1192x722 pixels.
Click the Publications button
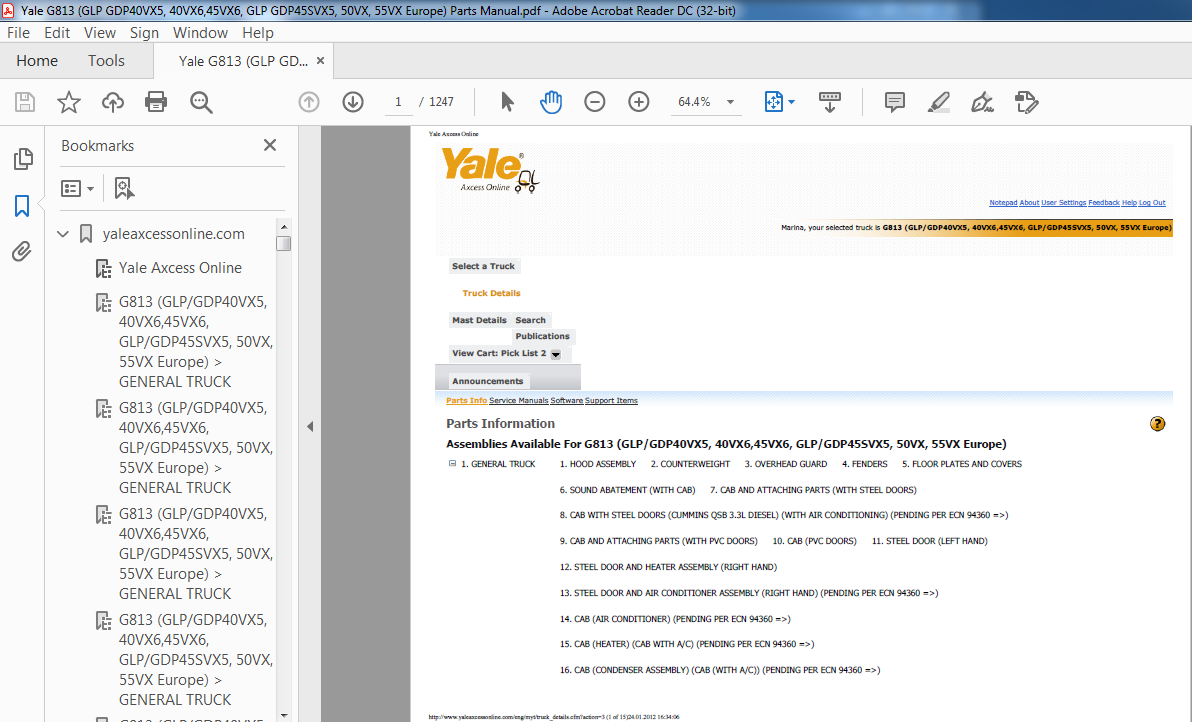[542, 336]
